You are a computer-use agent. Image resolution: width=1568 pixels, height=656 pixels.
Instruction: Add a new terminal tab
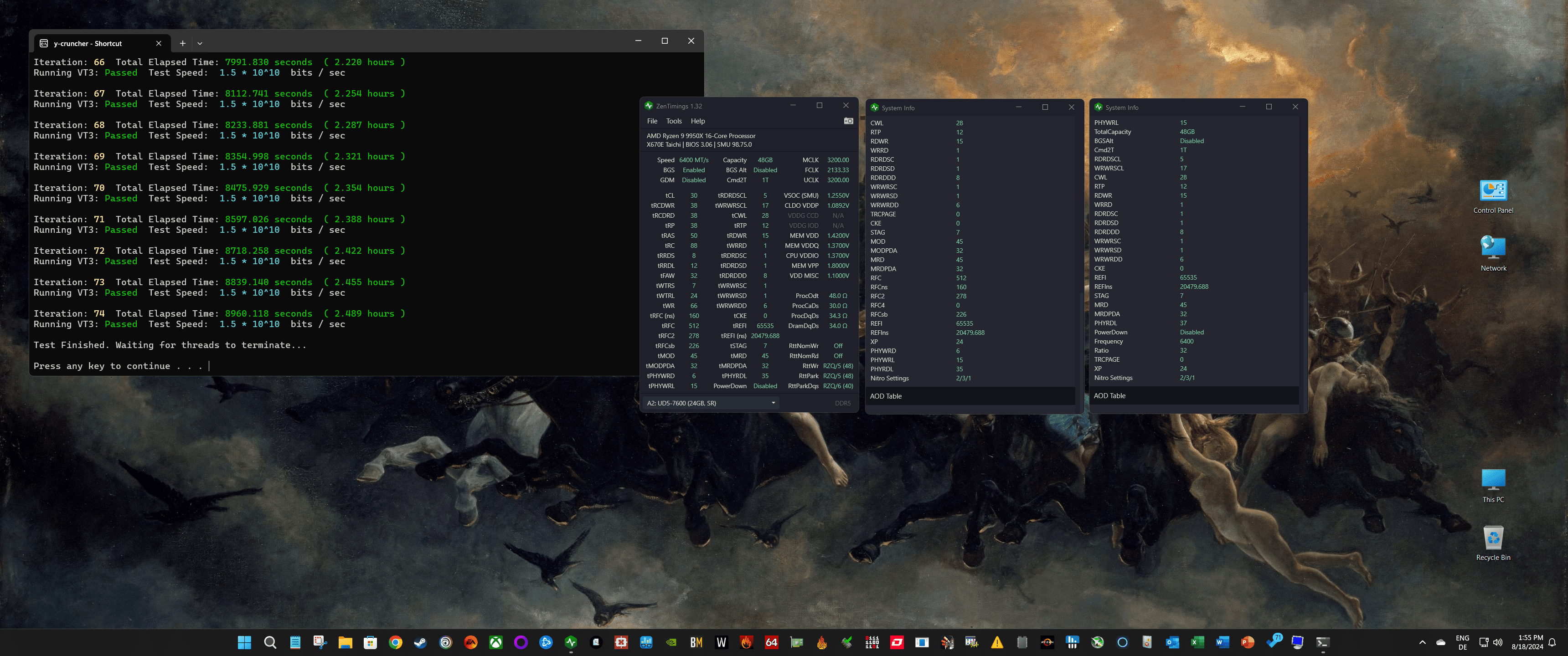pyautogui.click(x=182, y=43)
